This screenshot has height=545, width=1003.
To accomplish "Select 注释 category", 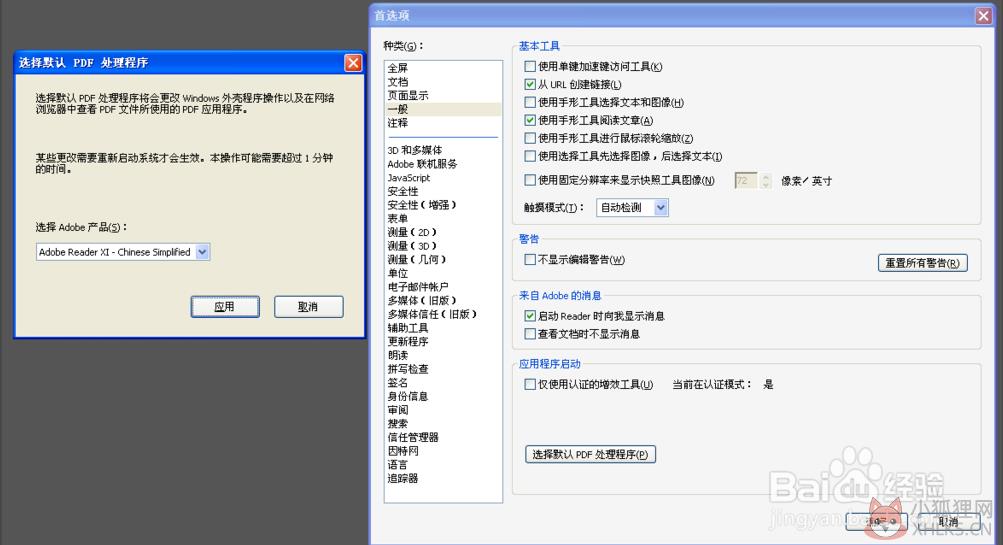I will (x=397, y=123).
